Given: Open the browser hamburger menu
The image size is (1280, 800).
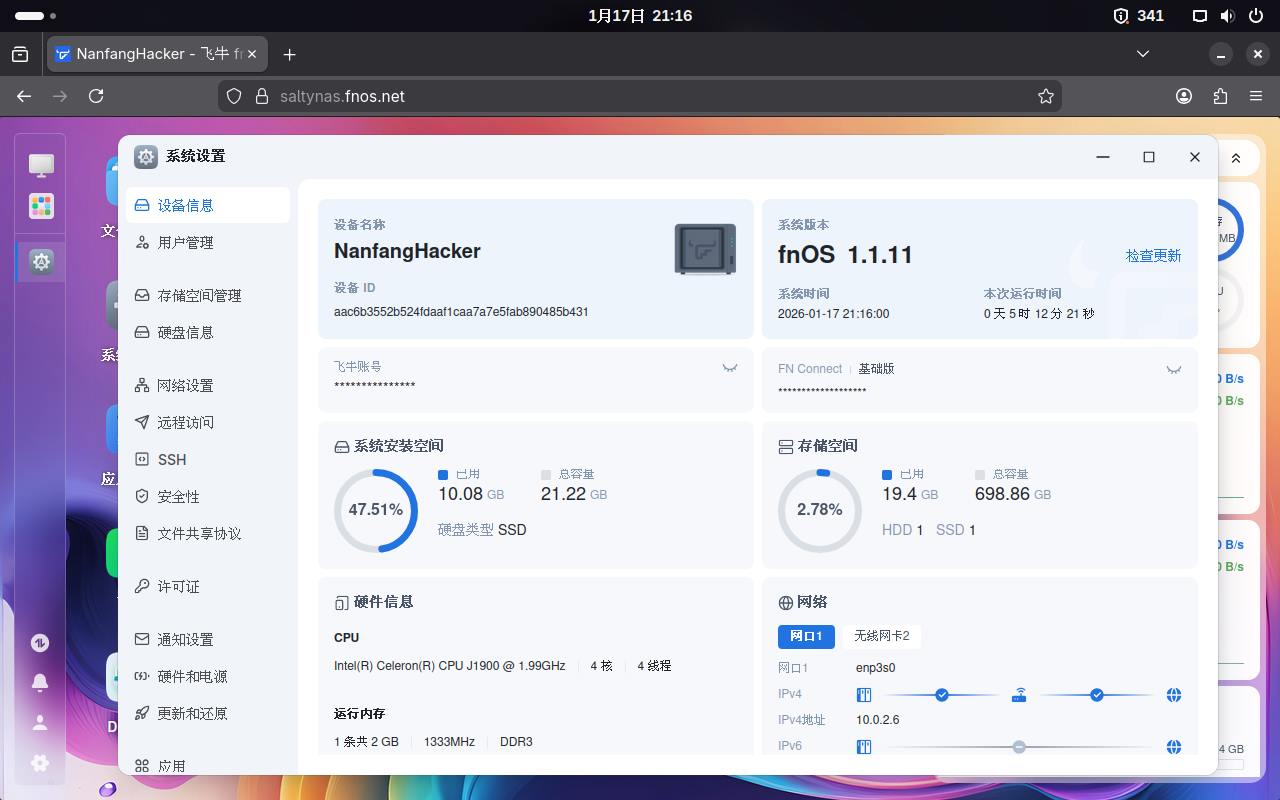Looking at the screenshot, I should tap(1256, 96).
